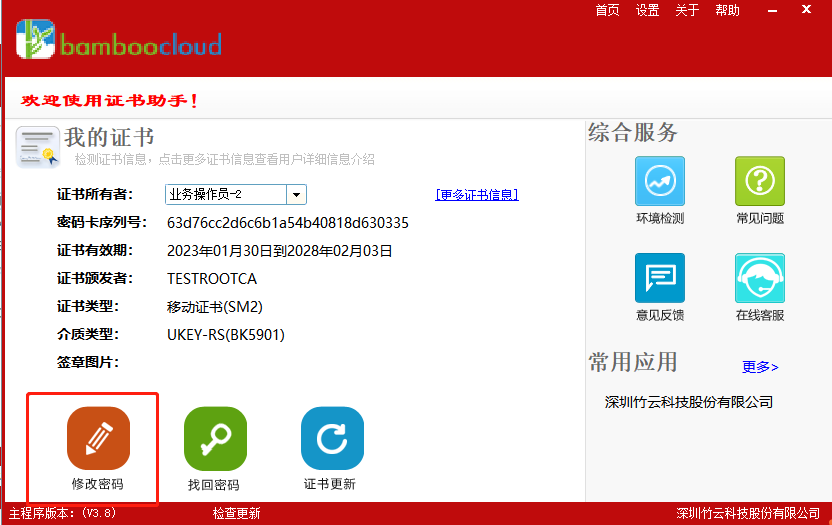The width and height of the screenshot is (832, 525).
Task: Open the 设置 menu
Action: pos(648,10)
